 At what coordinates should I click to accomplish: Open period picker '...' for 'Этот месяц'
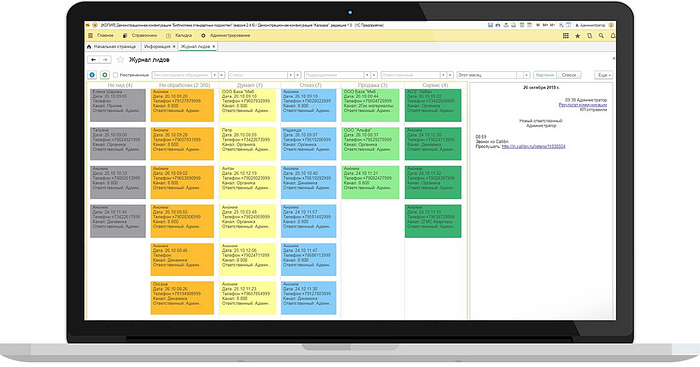[520, 75]
